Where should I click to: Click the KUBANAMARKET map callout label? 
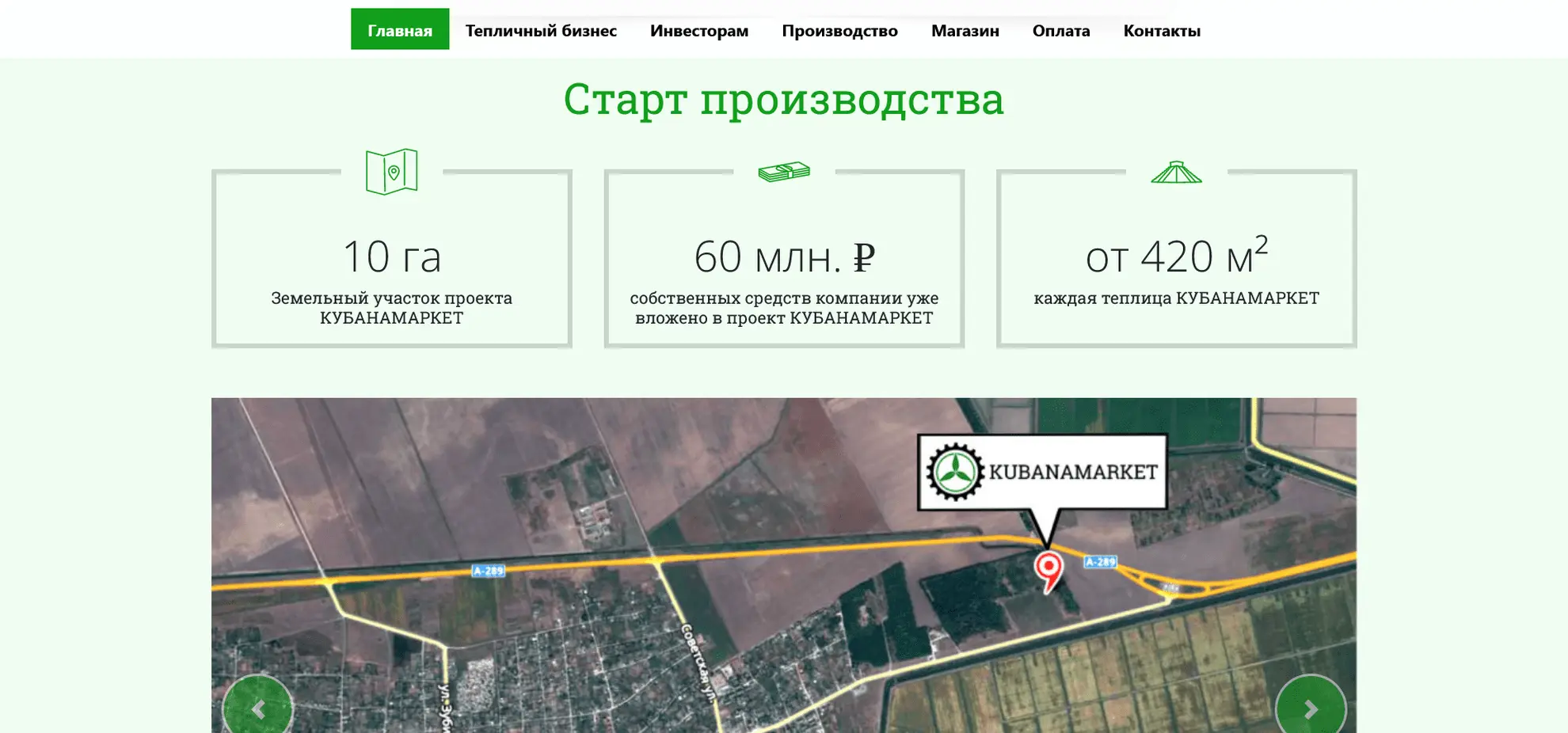pos(1072,472)
